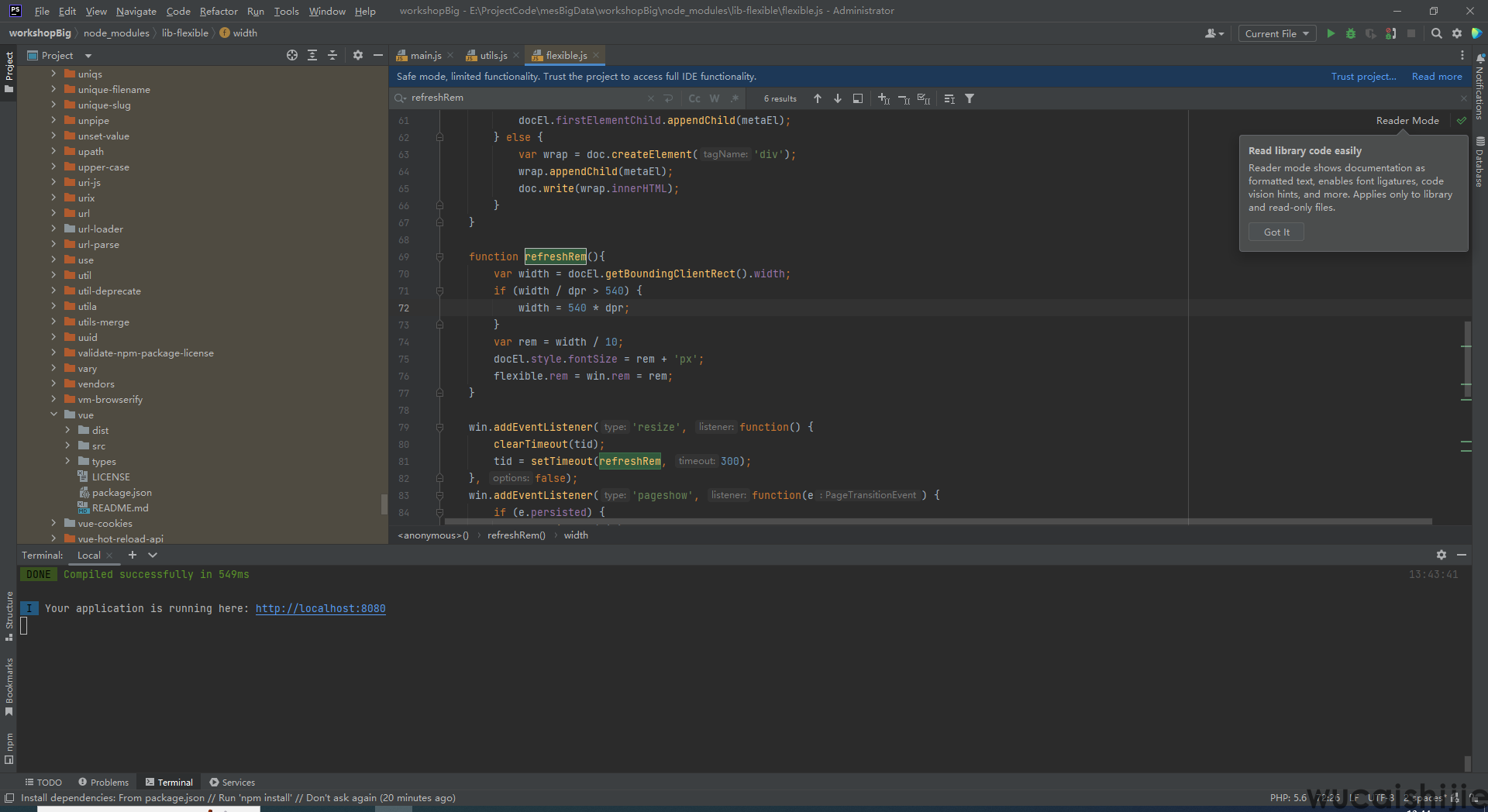The height and width of the screenshot is (812, 1488).
Task: Hide the Project tool window with minus icon
Action: click(x=378, y=55)
